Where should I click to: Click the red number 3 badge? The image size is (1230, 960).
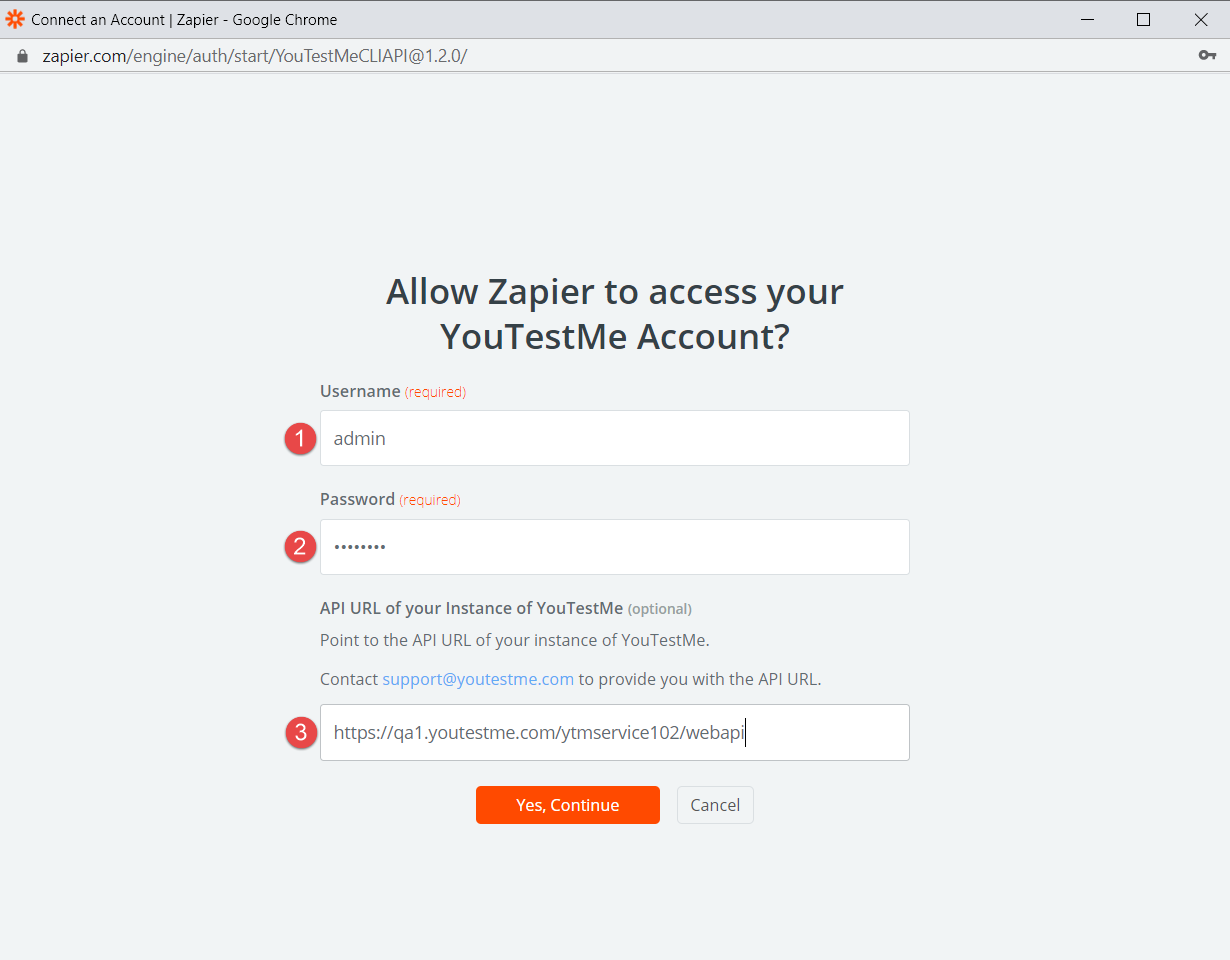click(x=299, y=733)
